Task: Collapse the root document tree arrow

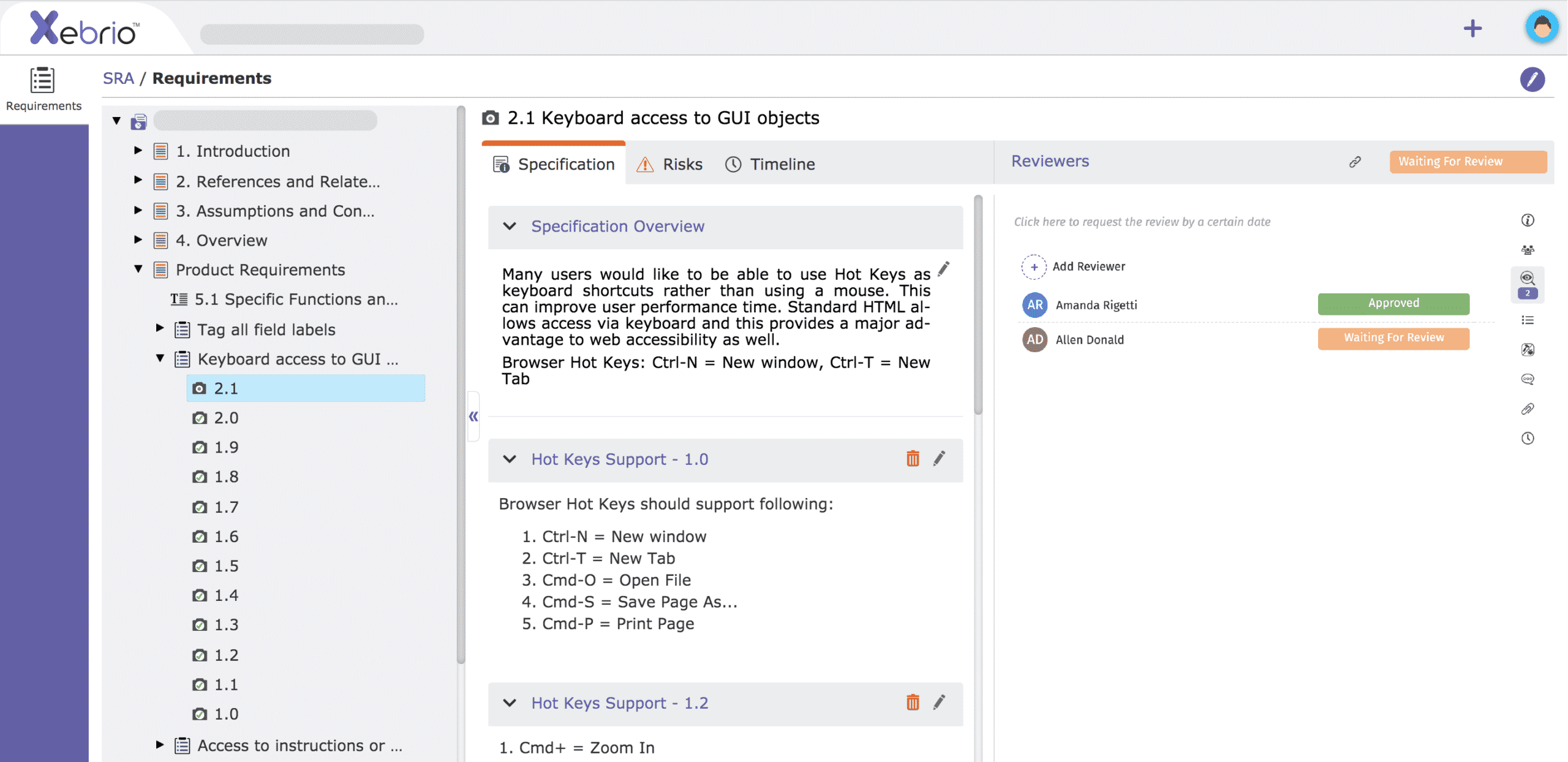Action: pyautogui.click(x=116, y=121)
